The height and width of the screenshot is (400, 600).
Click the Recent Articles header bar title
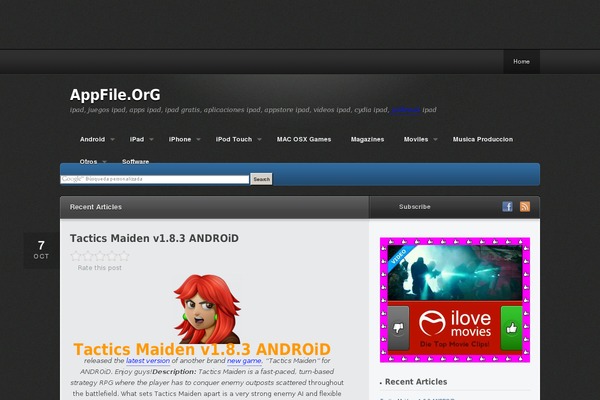(96, 207)
